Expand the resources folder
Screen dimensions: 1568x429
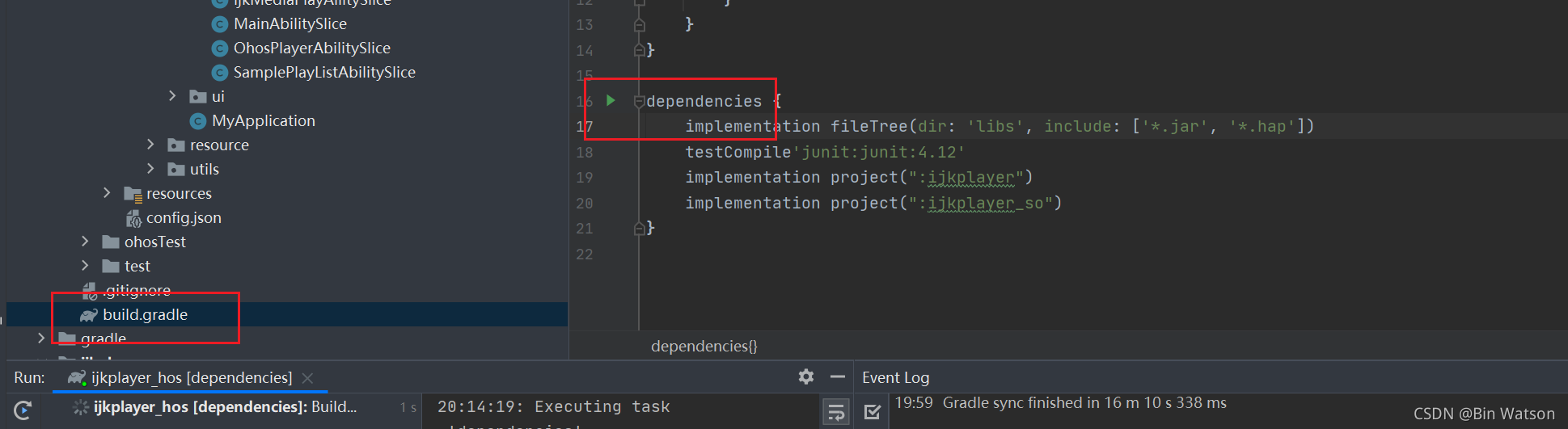[x=107, y=193]
